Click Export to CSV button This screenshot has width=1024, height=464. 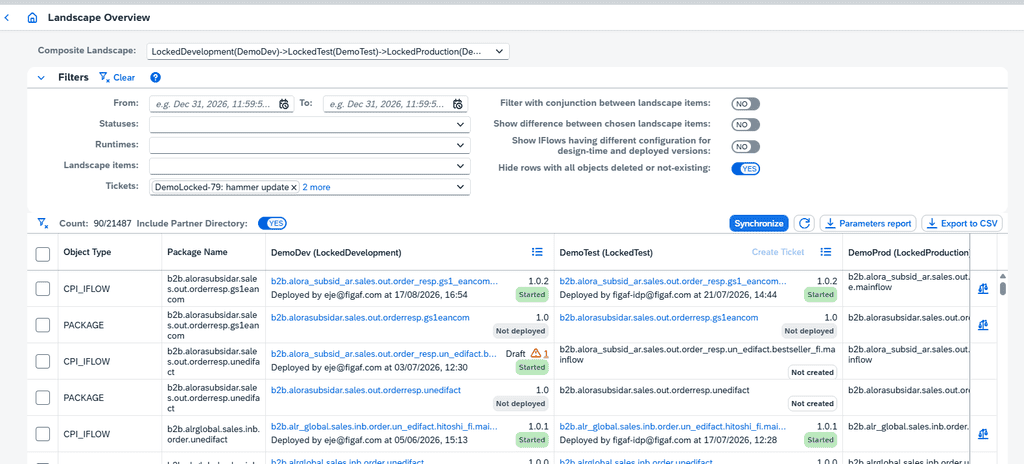[962, 224]
